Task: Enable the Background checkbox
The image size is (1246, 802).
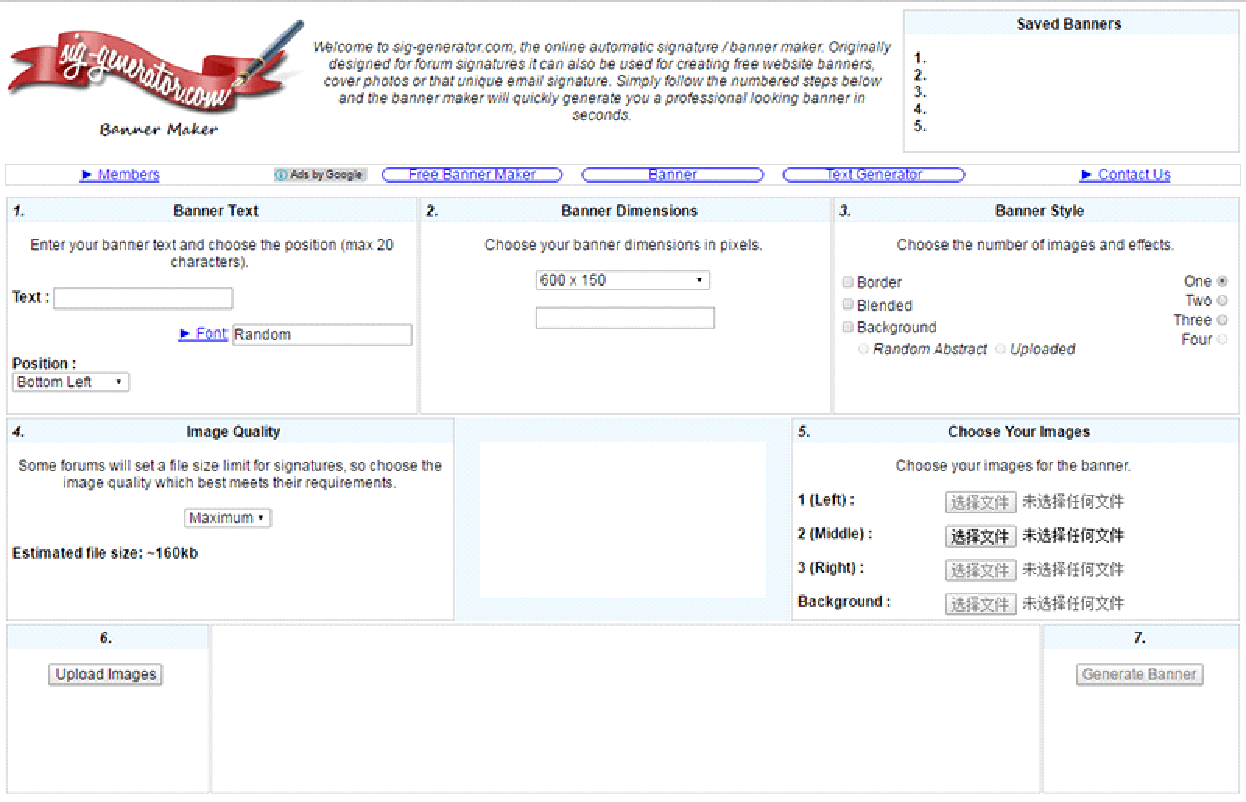Action: tap(848, 327)
